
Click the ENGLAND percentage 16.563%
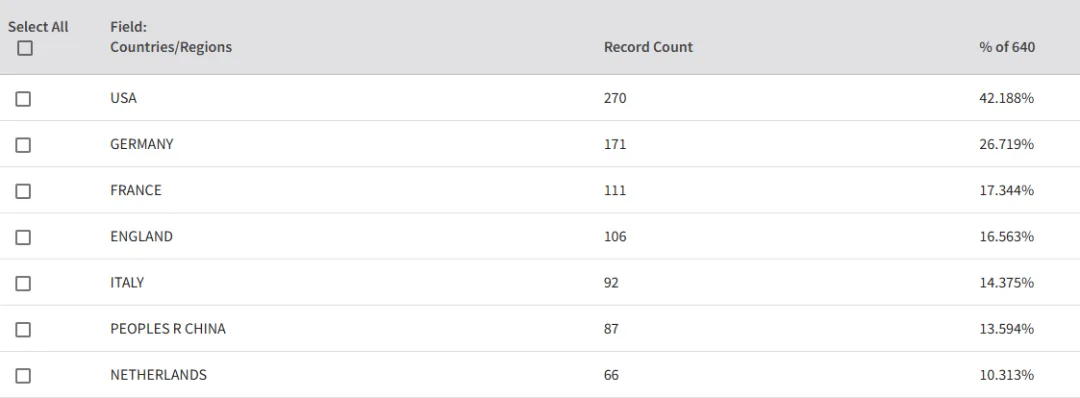tap(1006, 236)
